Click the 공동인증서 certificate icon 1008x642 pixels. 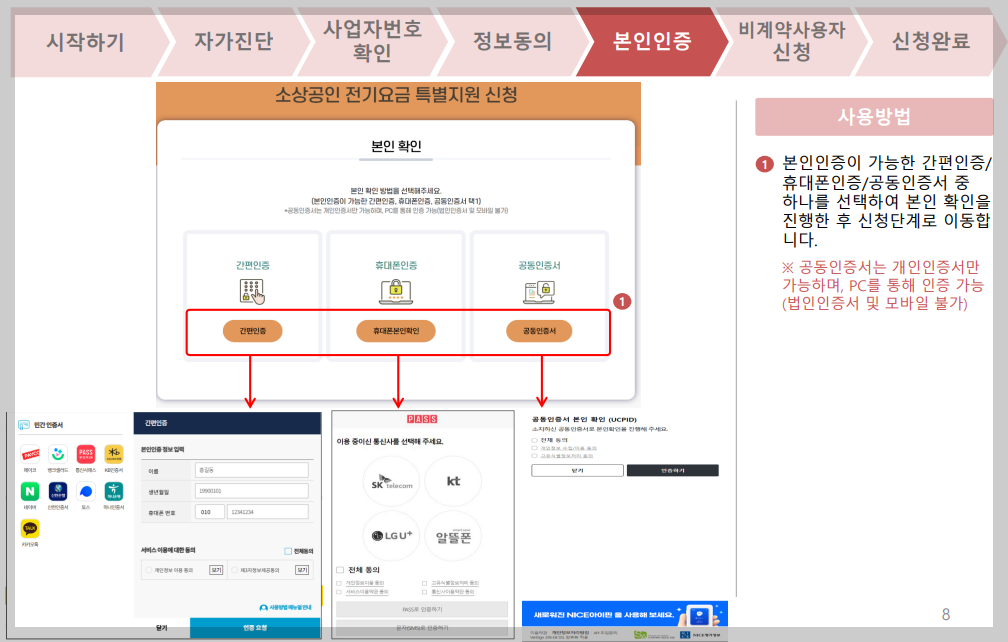coord(539,291)
